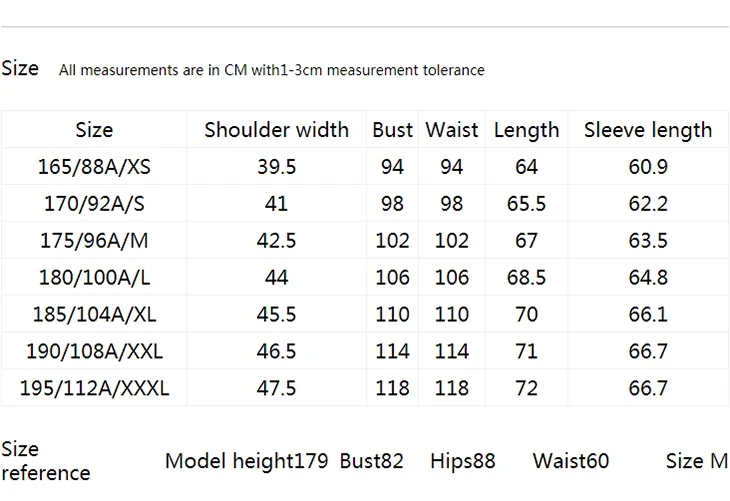Click the Waist column header

coord(452,129)
